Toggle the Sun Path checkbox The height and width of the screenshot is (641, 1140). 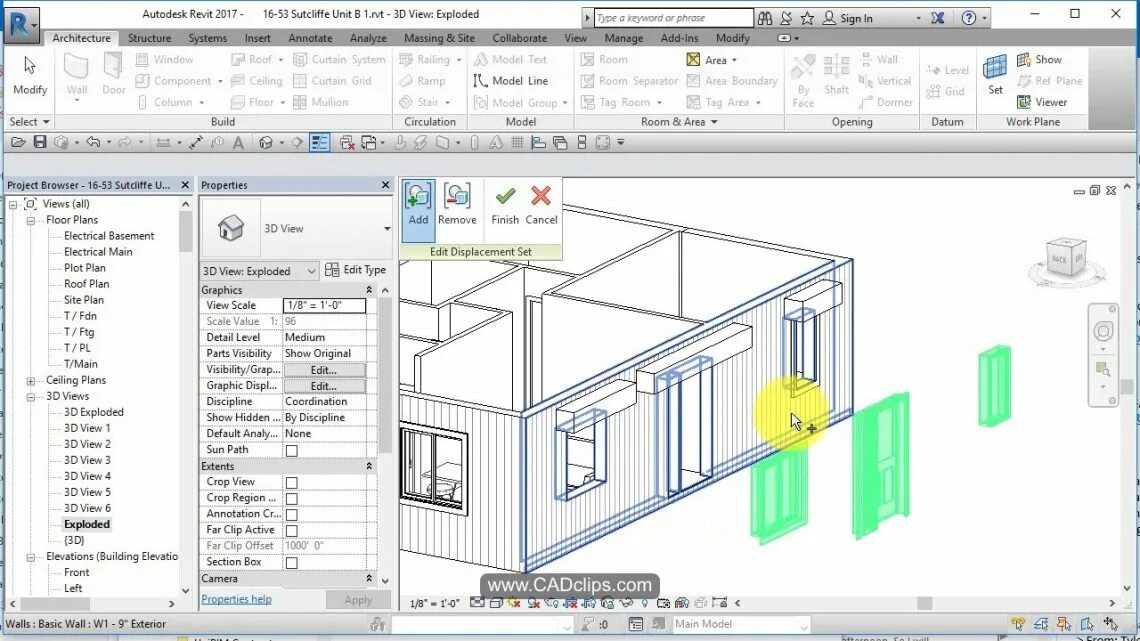pyautogui.click(x=292, y=451)
